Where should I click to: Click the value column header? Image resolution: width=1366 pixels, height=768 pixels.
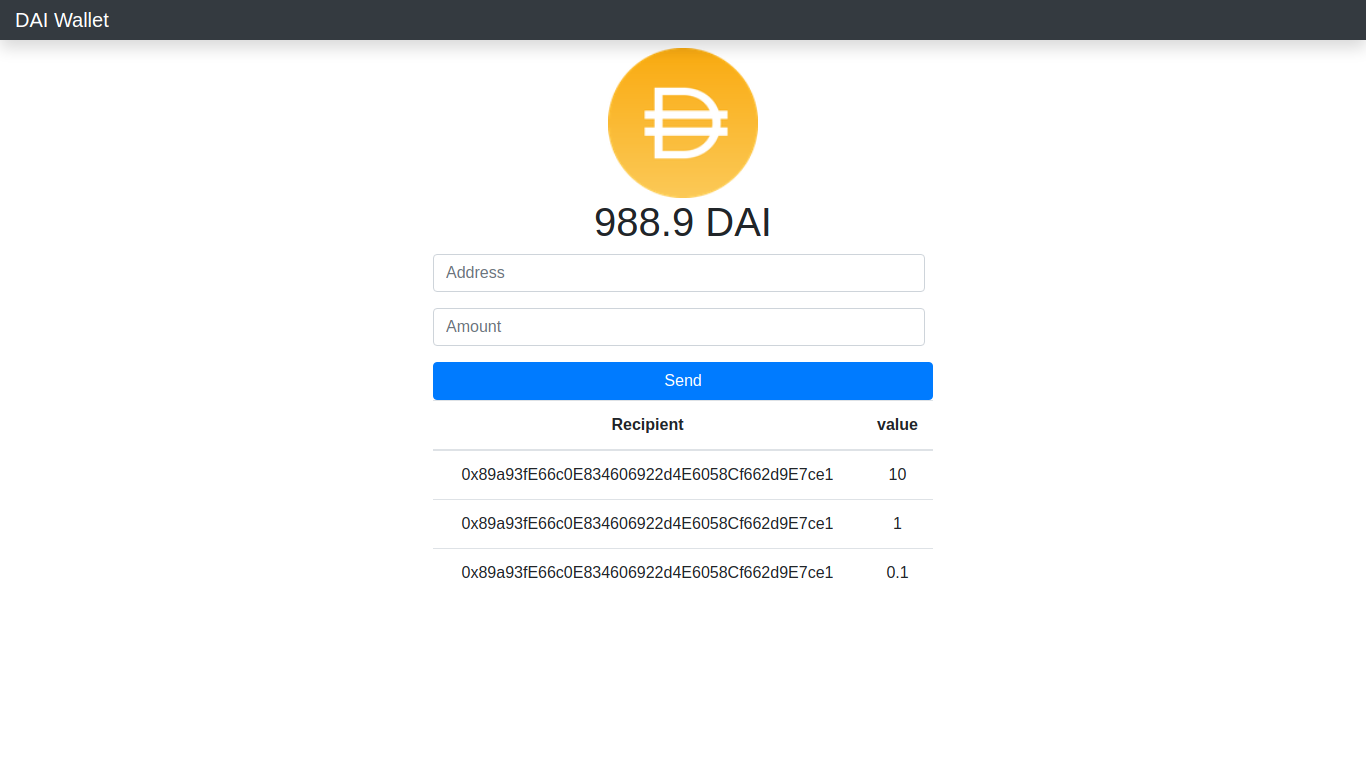[897, 425]
